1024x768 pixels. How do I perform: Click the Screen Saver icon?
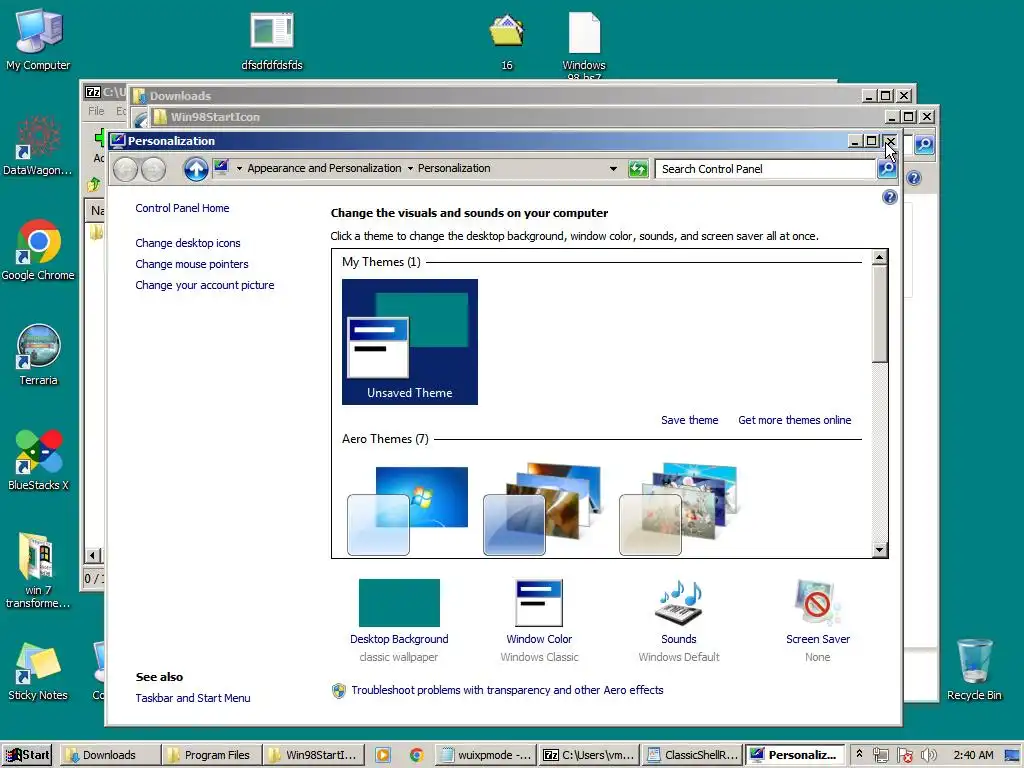[x=818, y=603]
